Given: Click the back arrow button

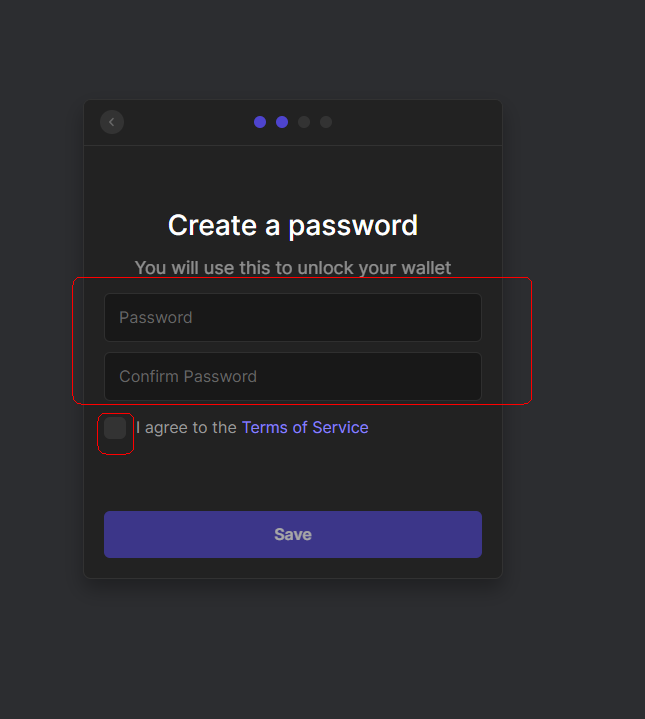Looking at the screenshot, I should (112, 122).
